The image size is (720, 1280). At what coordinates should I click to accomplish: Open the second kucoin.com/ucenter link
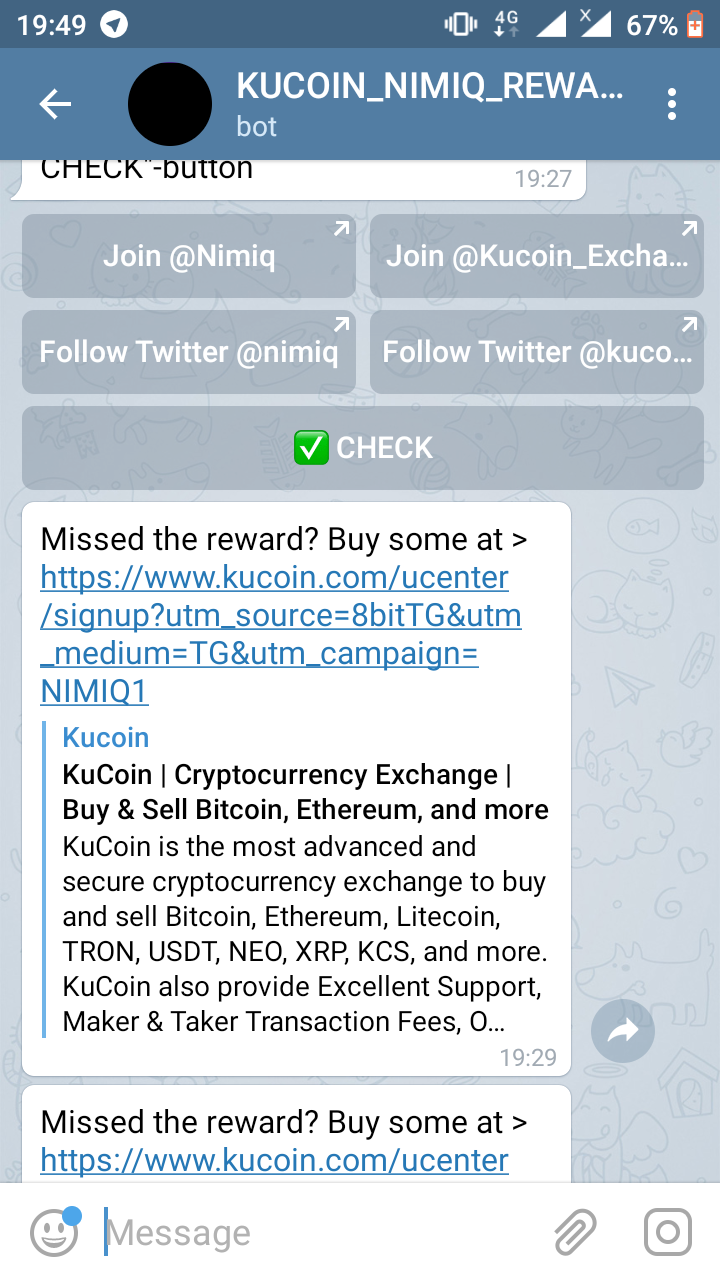coord(275,1160)
